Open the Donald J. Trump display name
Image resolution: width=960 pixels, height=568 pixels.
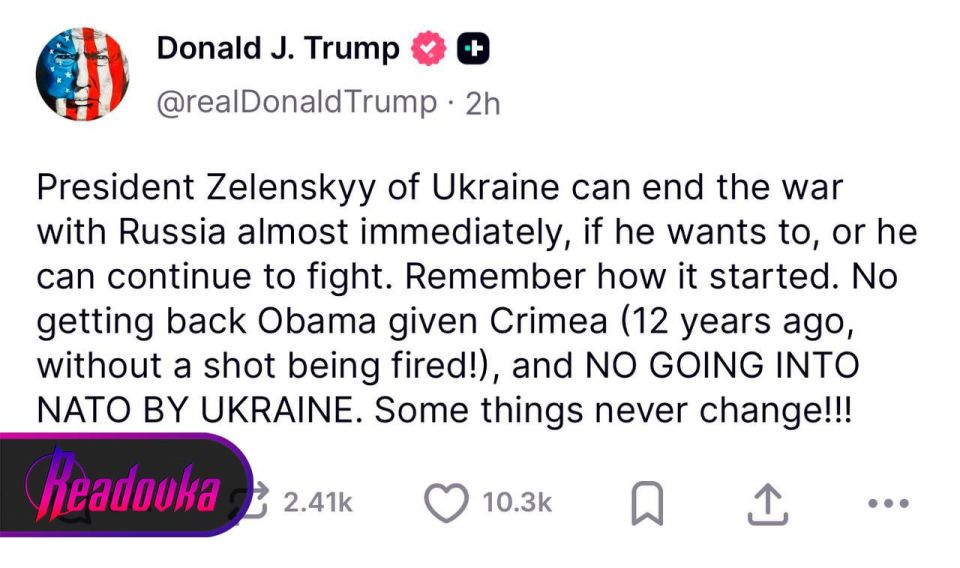[x=278, y=48]
